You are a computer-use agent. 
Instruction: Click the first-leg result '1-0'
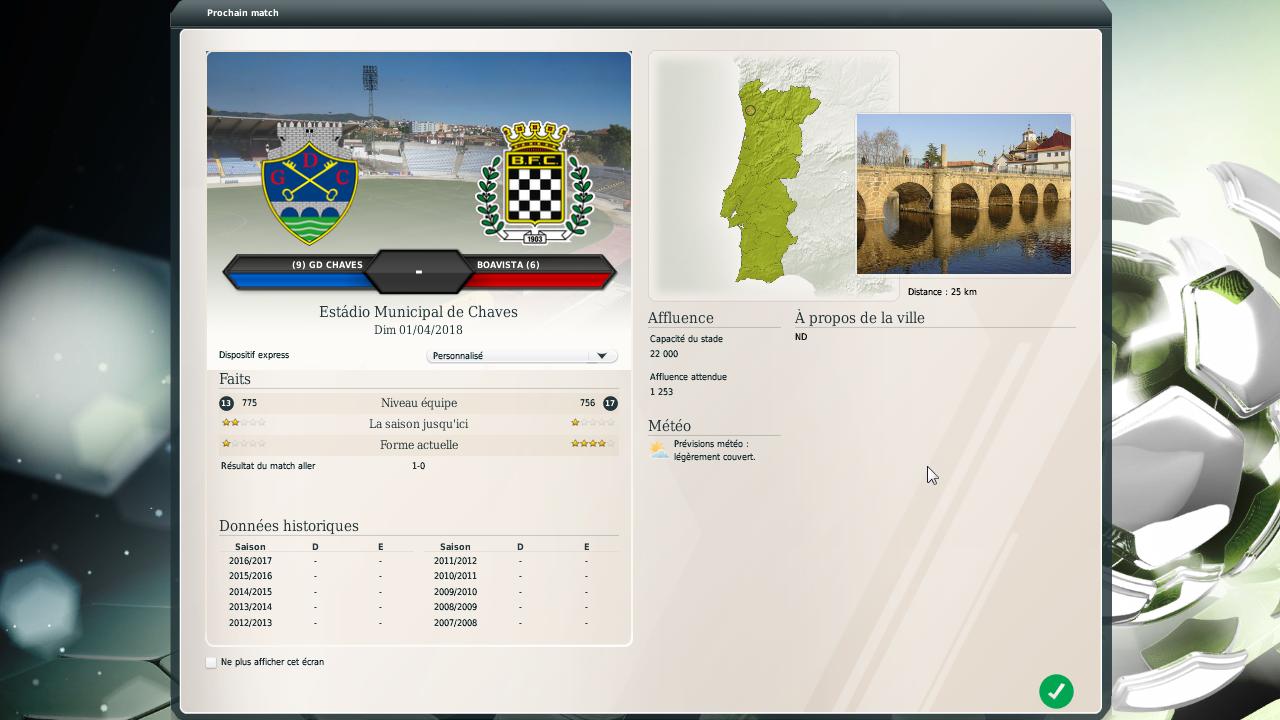point(418,466)
